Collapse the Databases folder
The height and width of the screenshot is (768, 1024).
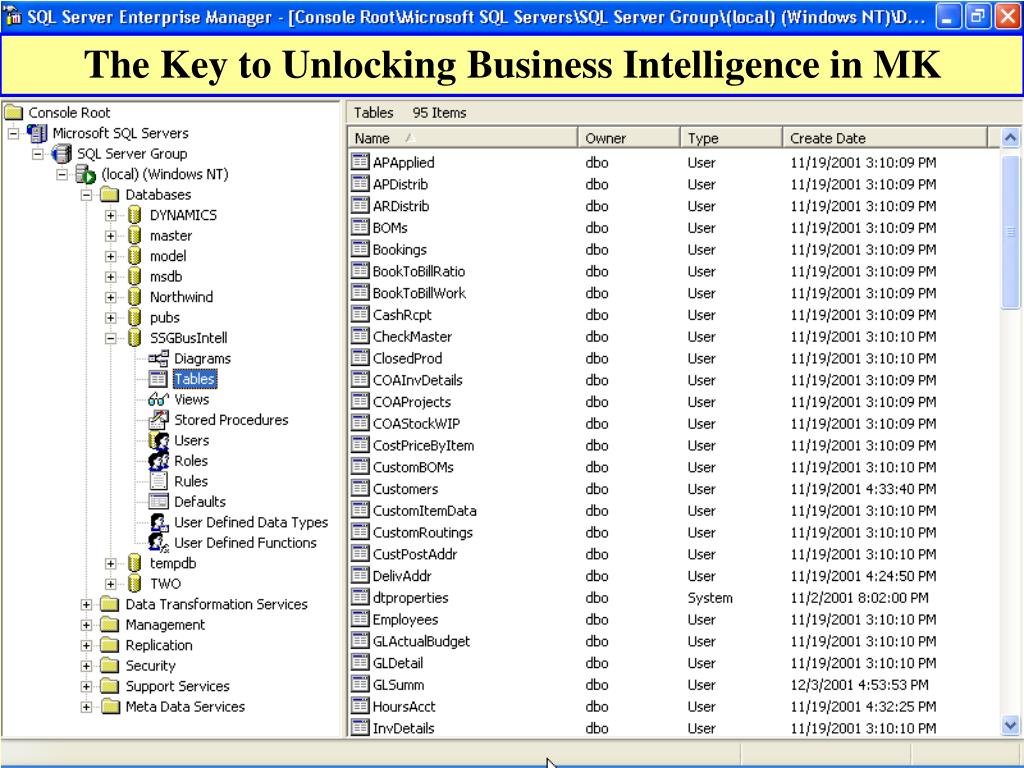tap(86, 195)
